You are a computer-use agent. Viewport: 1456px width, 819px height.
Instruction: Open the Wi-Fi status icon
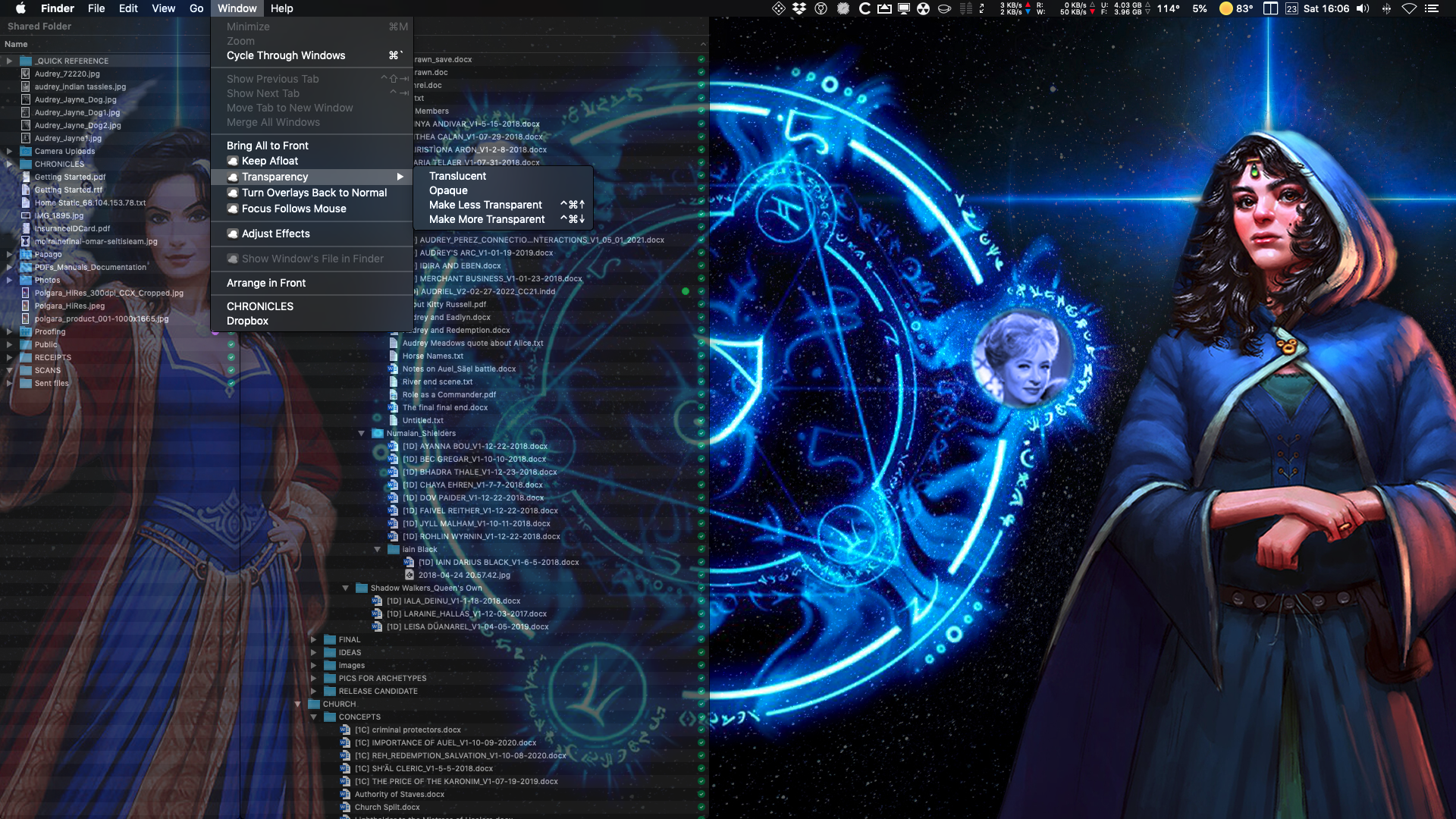coord(1409,8)
